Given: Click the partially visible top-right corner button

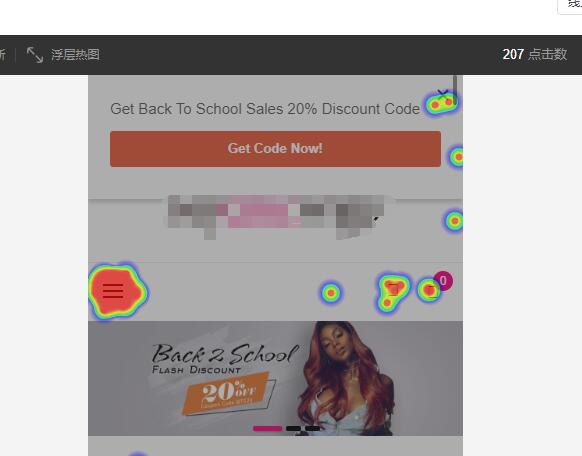Looking at the screenshot, I should tap(570, 7).
